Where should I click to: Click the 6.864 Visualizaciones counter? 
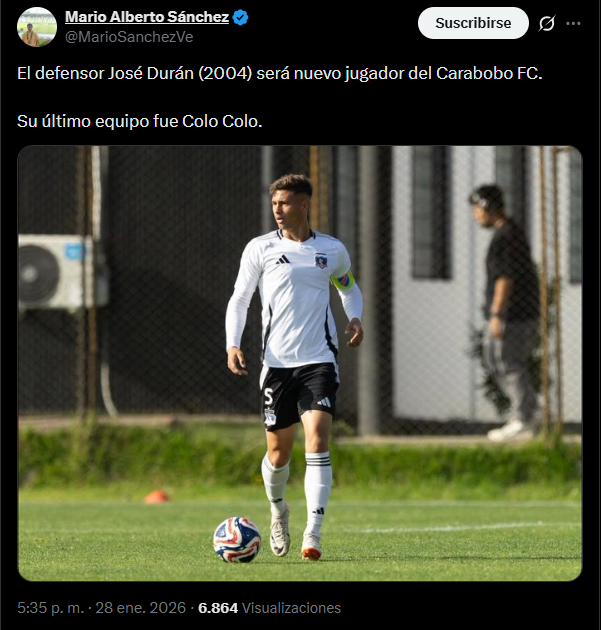coord(269,608)
